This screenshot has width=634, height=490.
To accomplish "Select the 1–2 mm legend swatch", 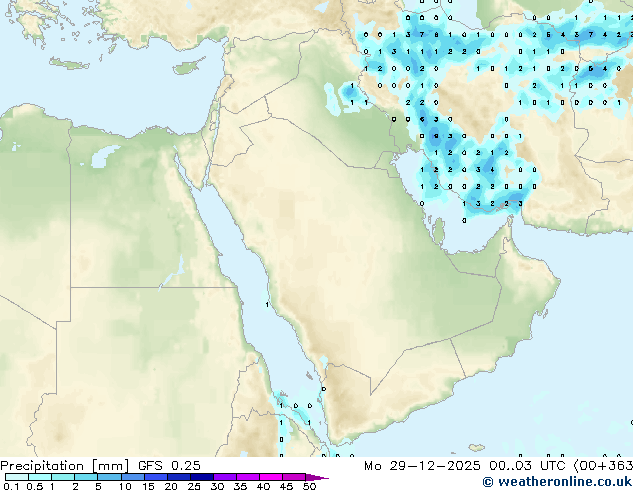I will pos(63,477).
